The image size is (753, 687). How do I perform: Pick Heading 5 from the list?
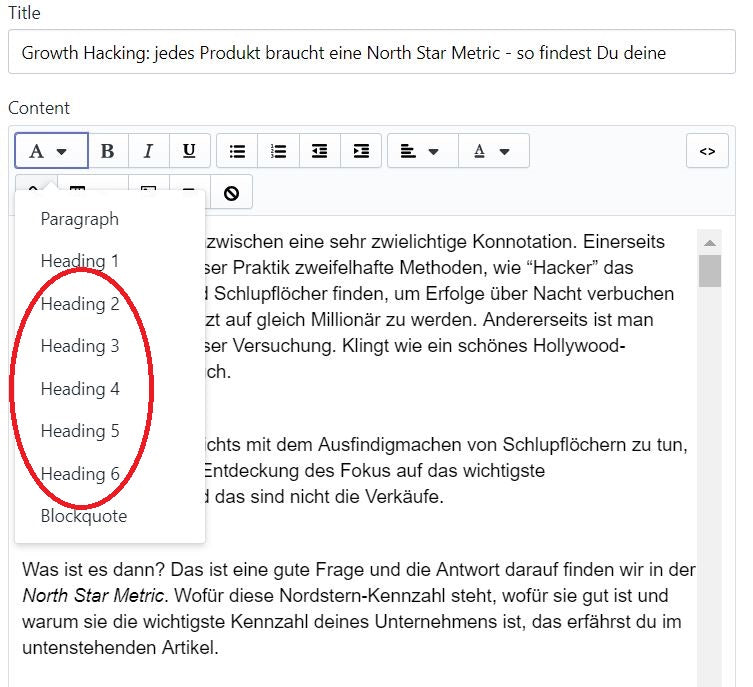[80, 431]
